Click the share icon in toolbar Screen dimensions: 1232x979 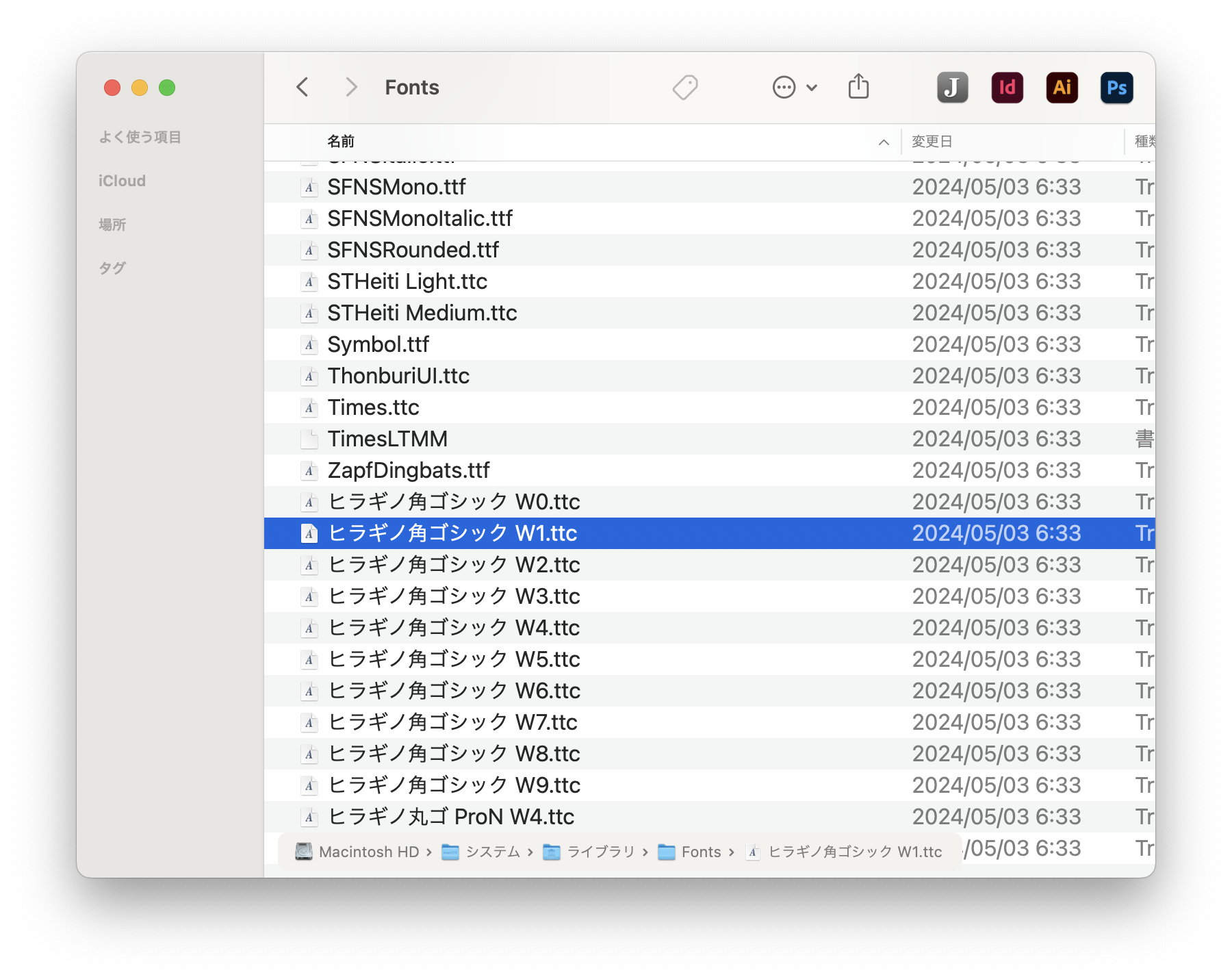pos(858,87)
